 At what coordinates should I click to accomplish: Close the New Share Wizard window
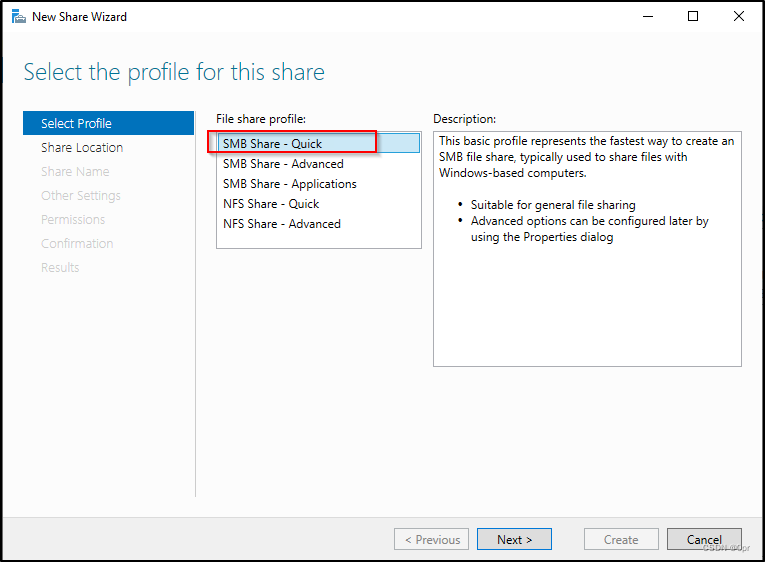[739, 17]
